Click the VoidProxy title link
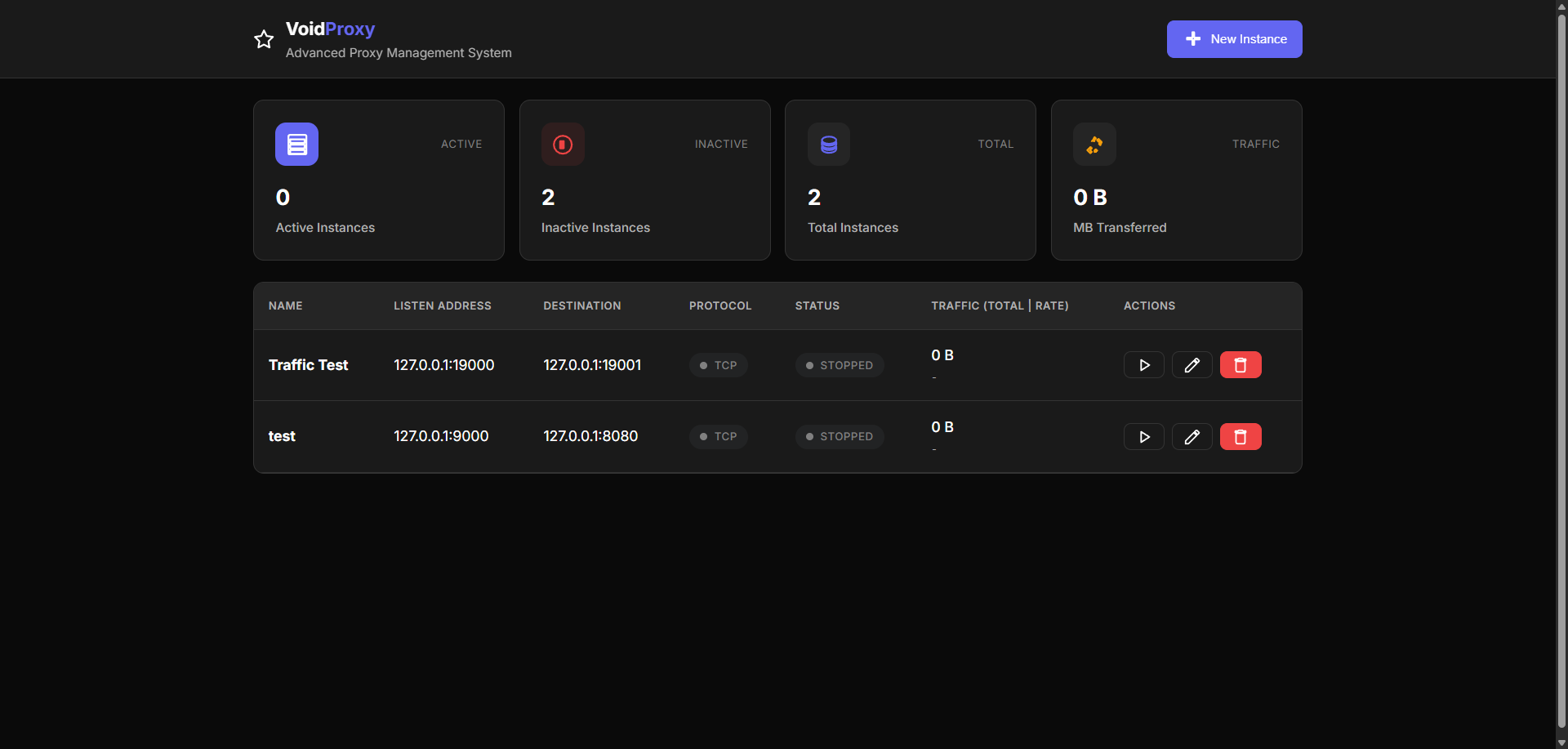The height and width of the screenshot is (749, 1568). pos(330,29)
